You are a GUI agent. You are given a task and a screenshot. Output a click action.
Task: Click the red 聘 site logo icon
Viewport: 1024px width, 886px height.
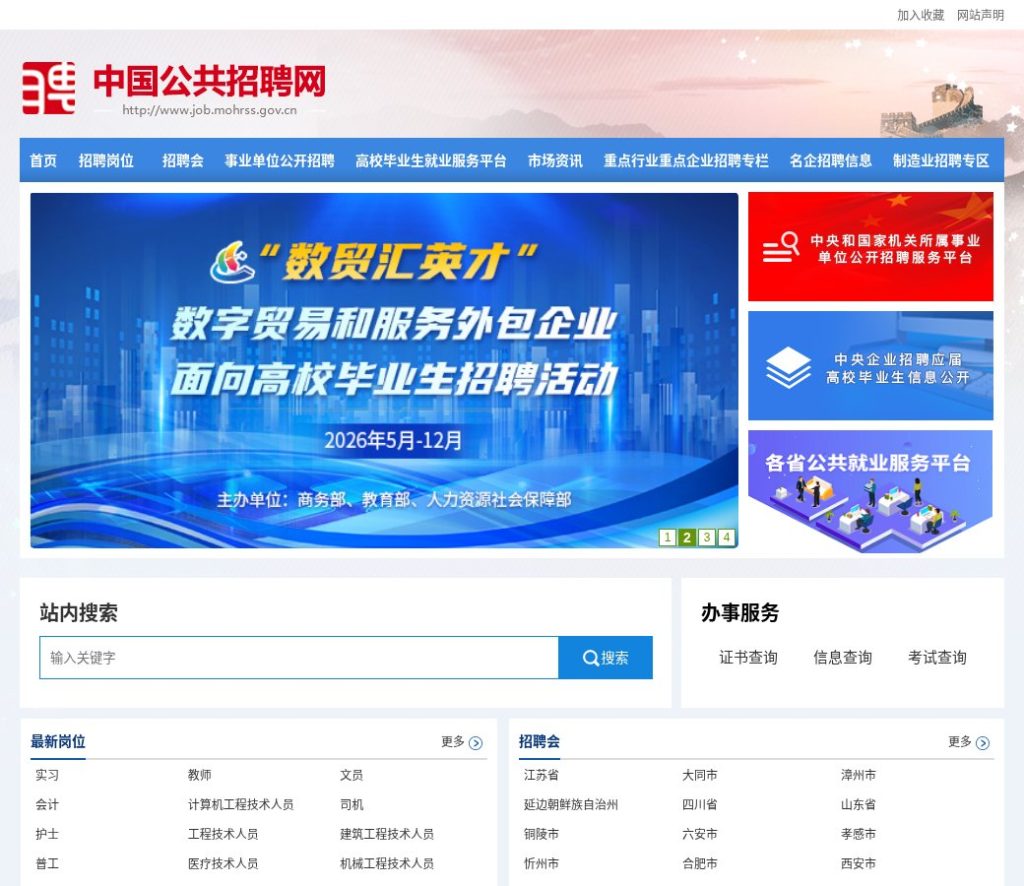point(49,87)
